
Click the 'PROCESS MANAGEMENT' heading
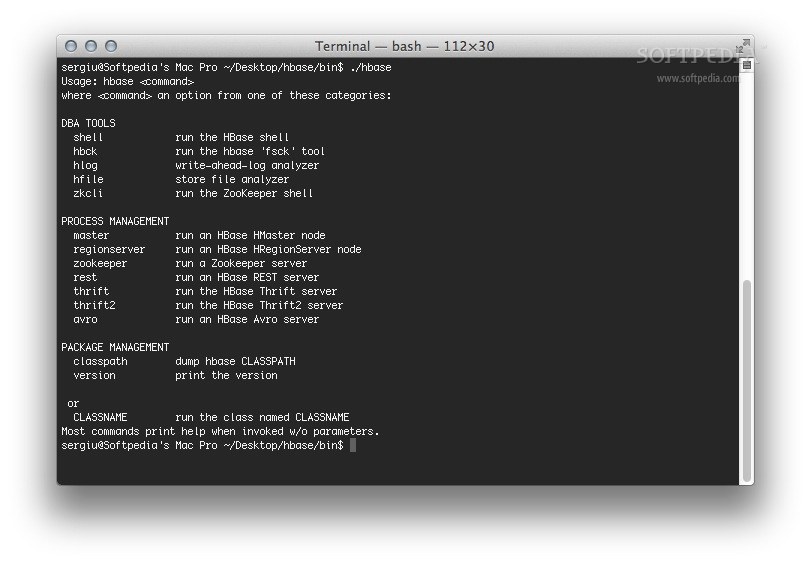coord(115,221)
